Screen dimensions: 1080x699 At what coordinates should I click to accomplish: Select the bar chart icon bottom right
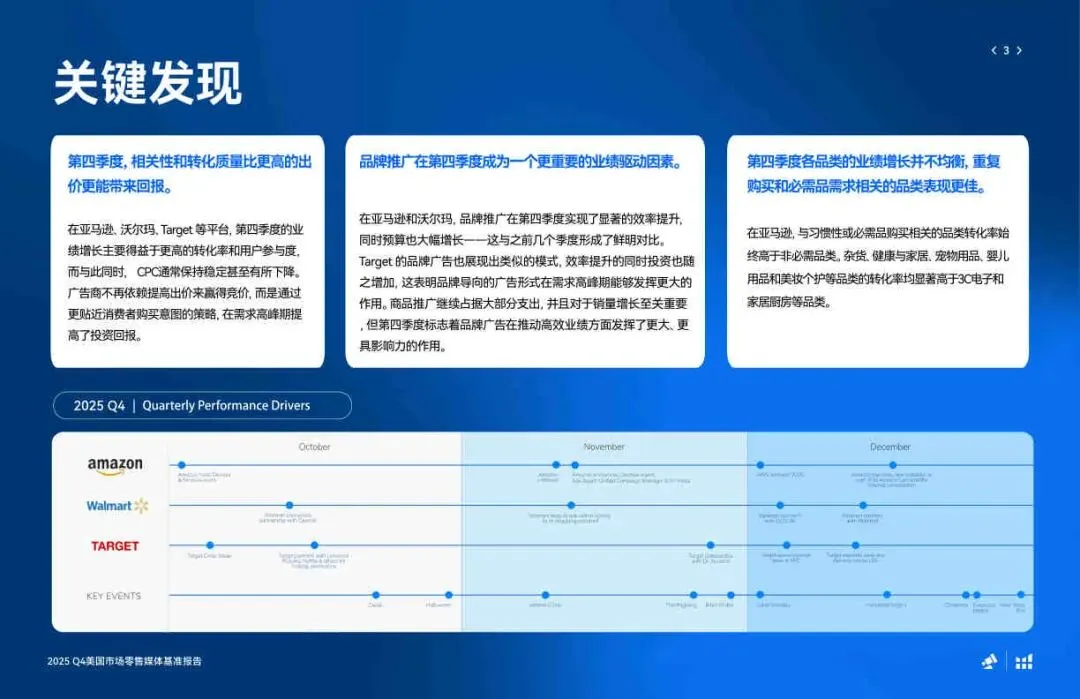pyautogui.click(x=1025, y=661)
